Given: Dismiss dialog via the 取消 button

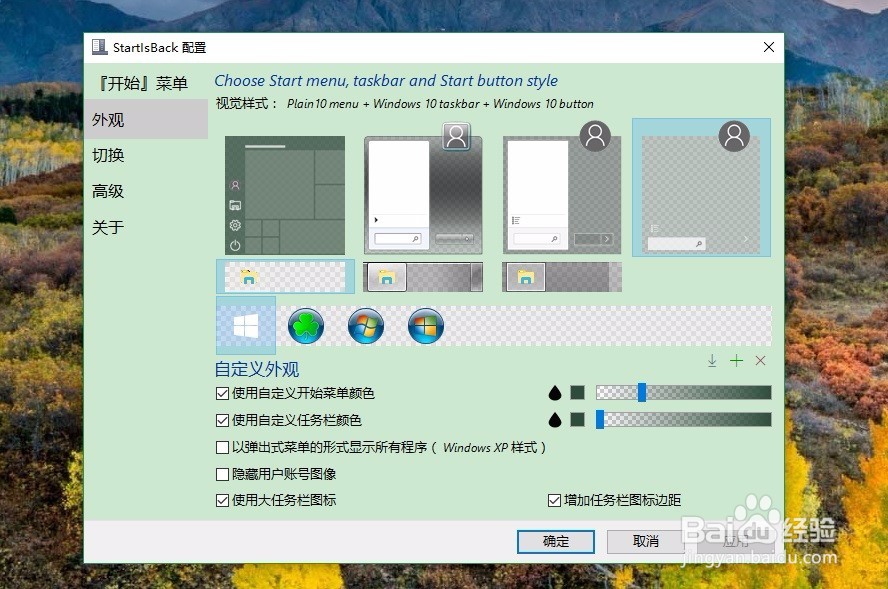Looking at the screenshot, I should pyautogui.click(x=645, y=541).
